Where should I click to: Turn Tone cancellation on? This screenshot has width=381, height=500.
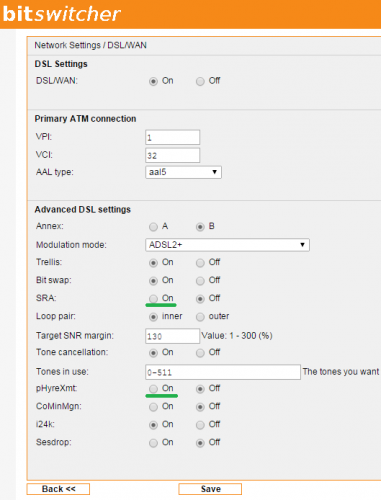click(153, 353)
